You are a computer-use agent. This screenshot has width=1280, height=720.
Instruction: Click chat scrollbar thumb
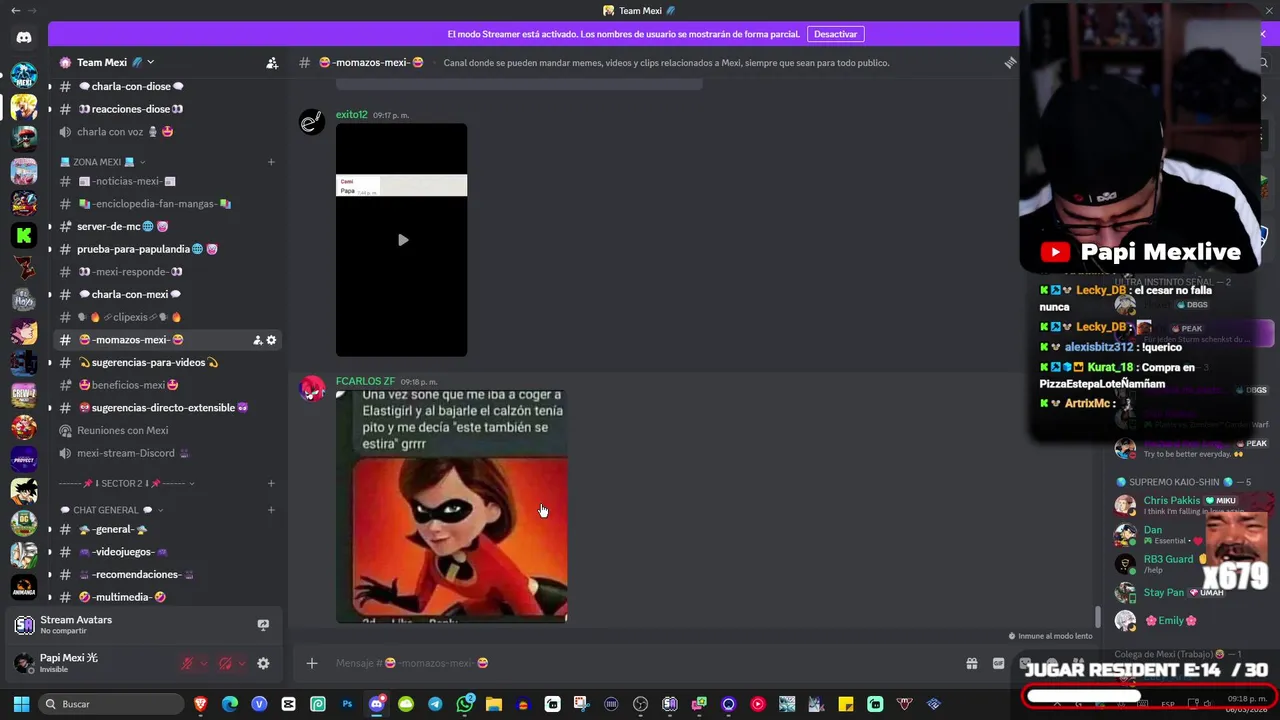[x=1098, y=618]
